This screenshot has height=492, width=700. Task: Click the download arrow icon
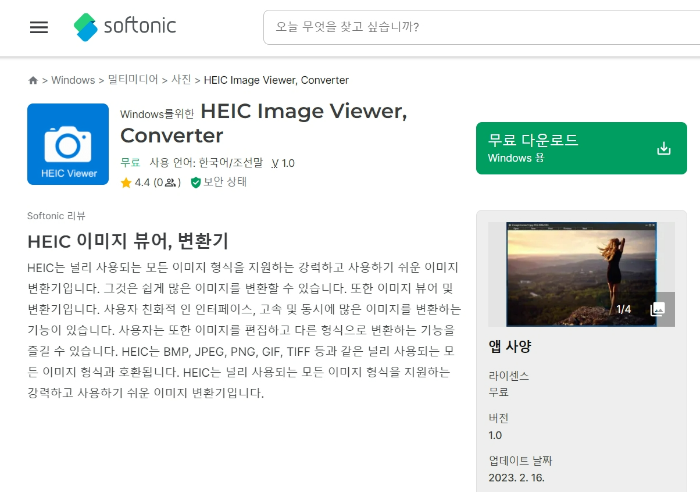664,148
